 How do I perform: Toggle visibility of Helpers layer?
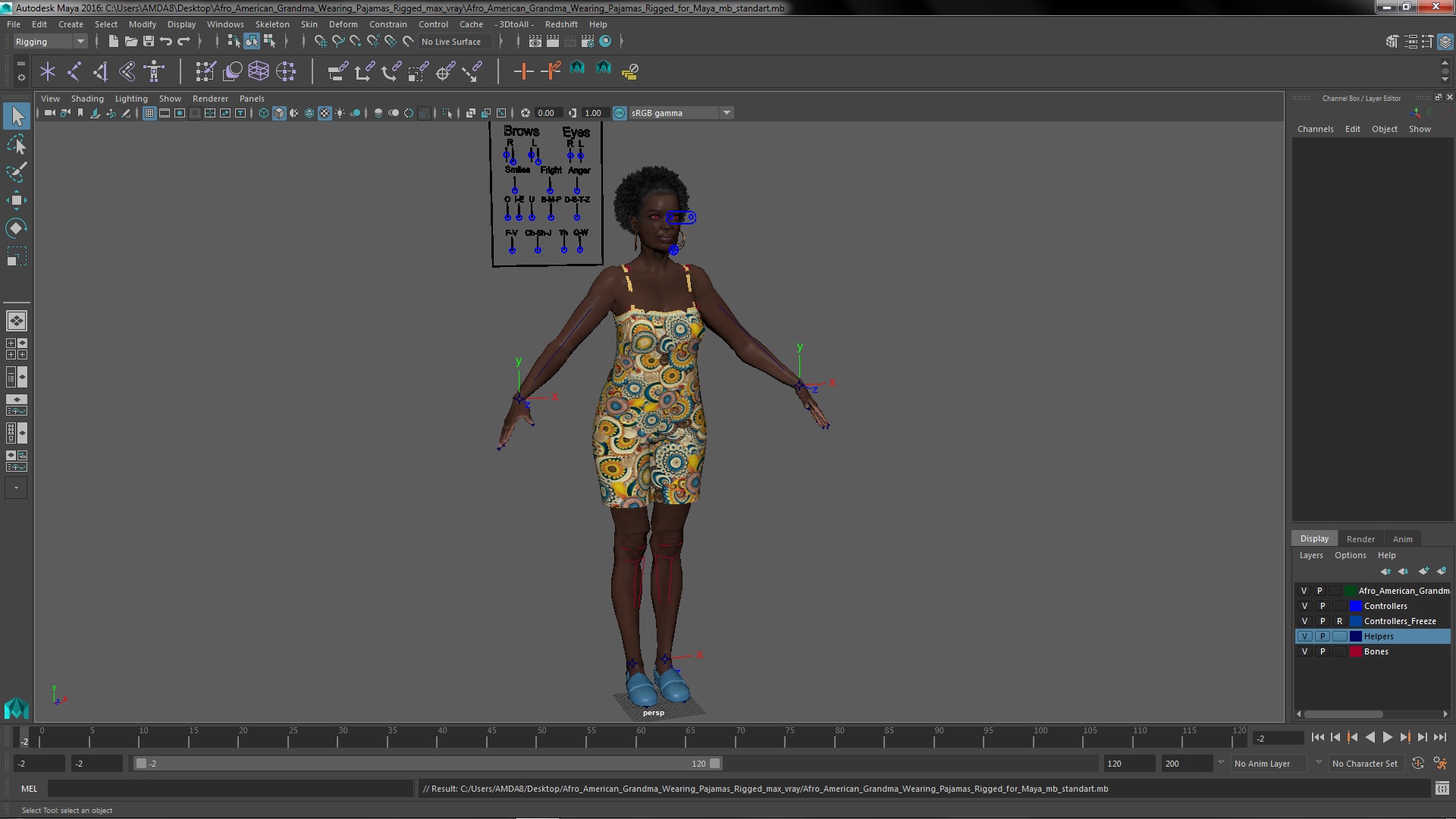tap(1304, 636)
